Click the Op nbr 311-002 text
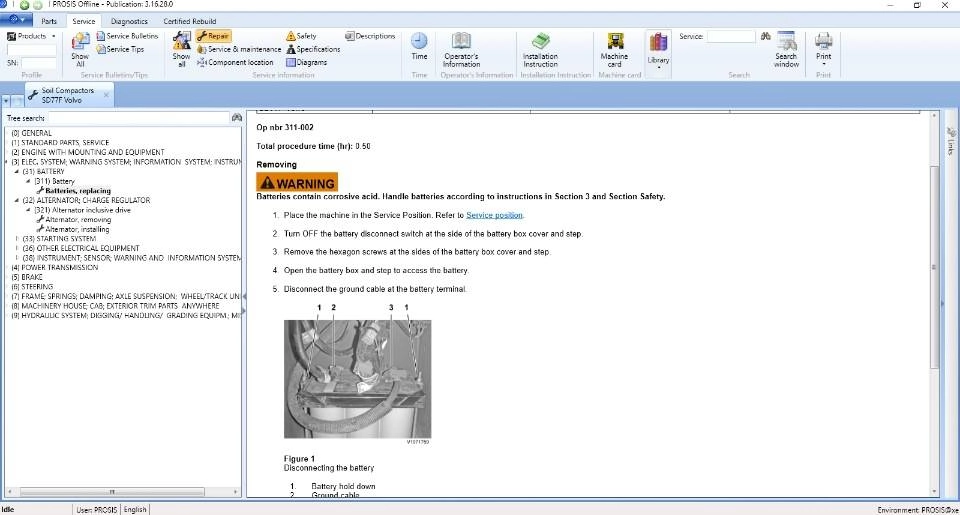The width and height of the screenshot is (960, 515). point(285,127)
